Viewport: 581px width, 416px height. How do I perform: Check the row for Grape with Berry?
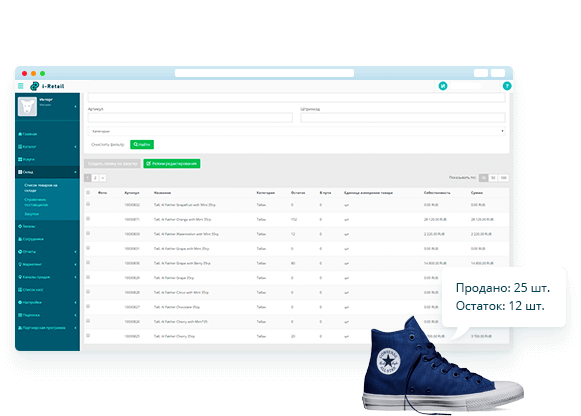(88, 262)
